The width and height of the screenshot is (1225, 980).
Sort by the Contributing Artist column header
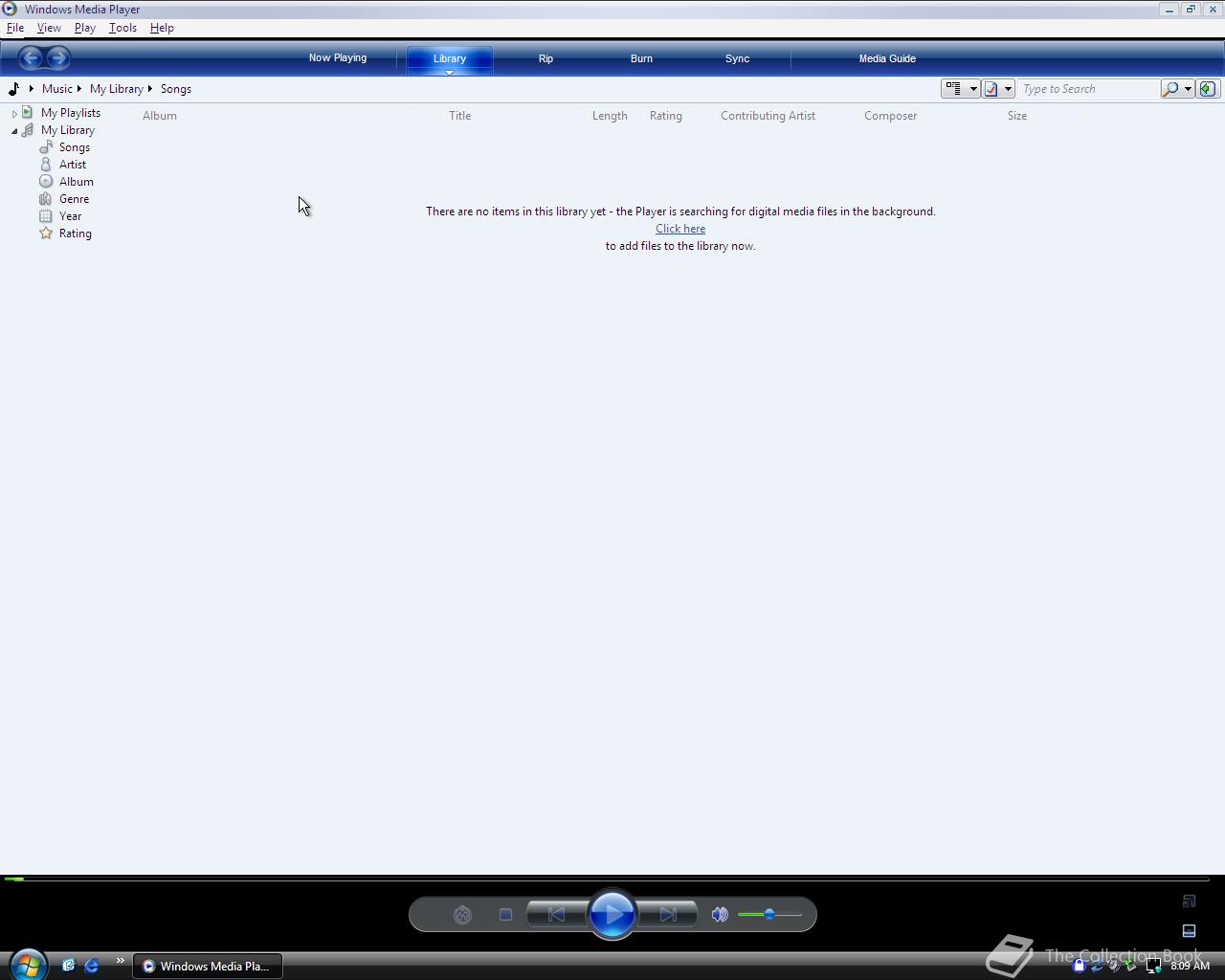[768, 116]
